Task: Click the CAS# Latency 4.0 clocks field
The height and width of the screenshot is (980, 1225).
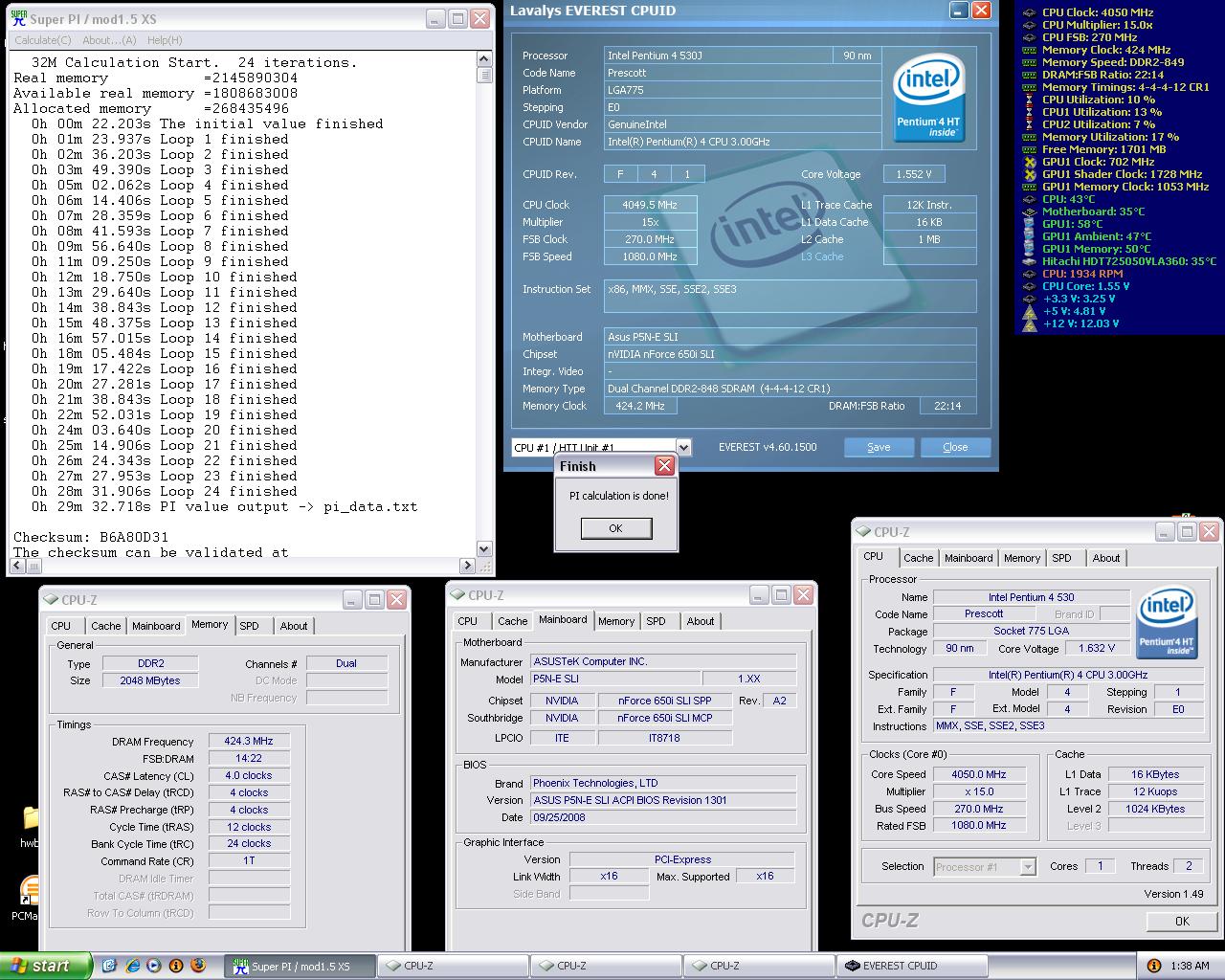Action: tap(249, 775)
